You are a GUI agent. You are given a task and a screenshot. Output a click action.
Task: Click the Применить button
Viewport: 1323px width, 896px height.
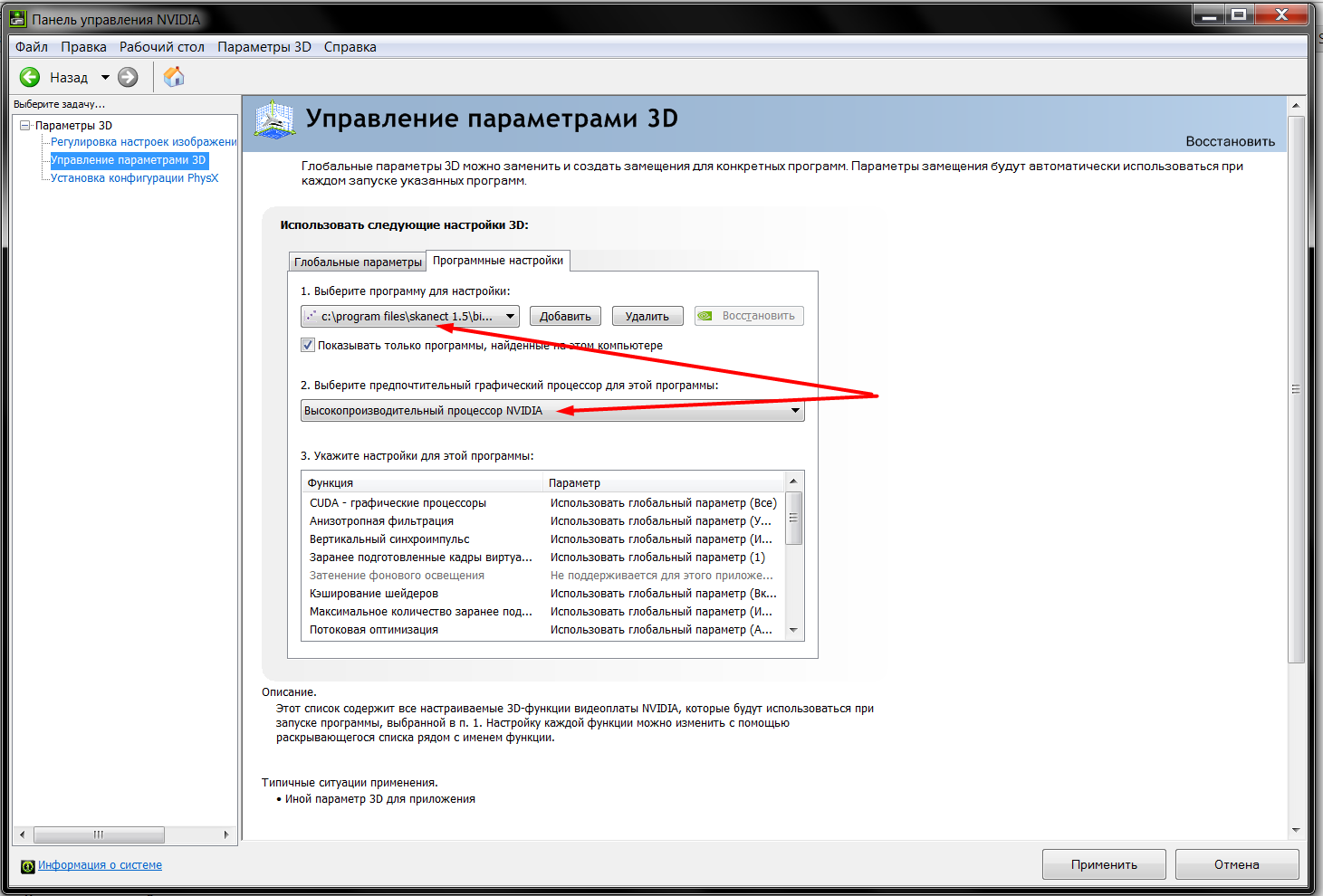point(1104,864)
